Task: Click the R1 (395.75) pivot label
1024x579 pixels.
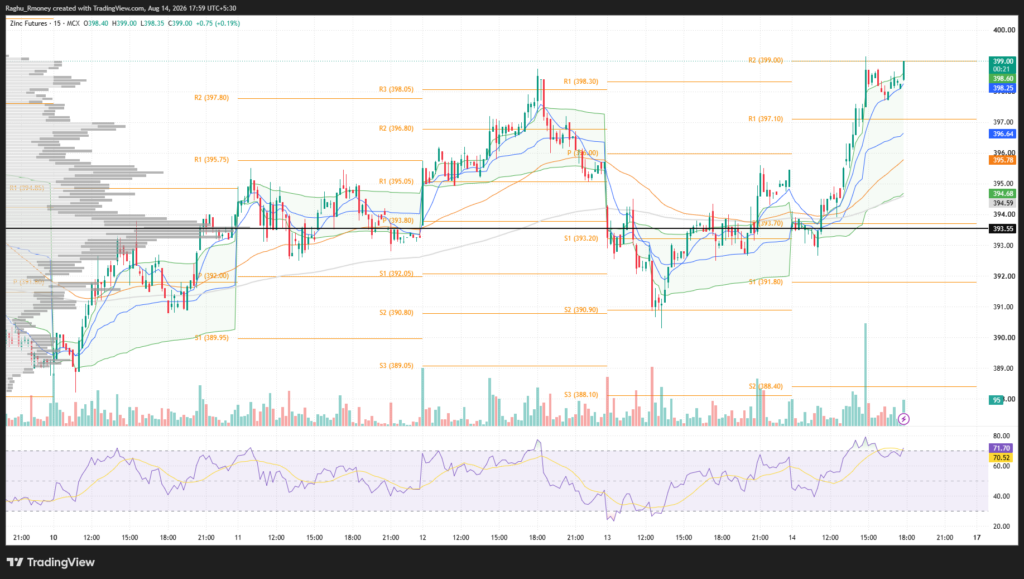Action: click(212, 159)
